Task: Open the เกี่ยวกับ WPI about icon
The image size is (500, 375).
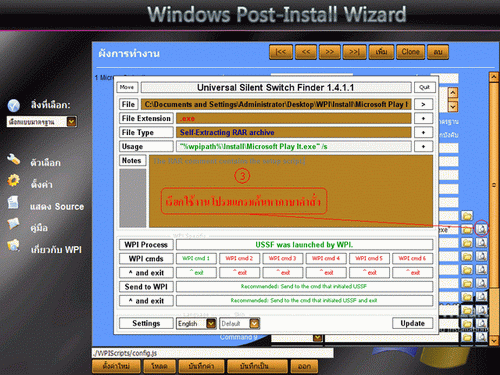Action: [13, 246]
